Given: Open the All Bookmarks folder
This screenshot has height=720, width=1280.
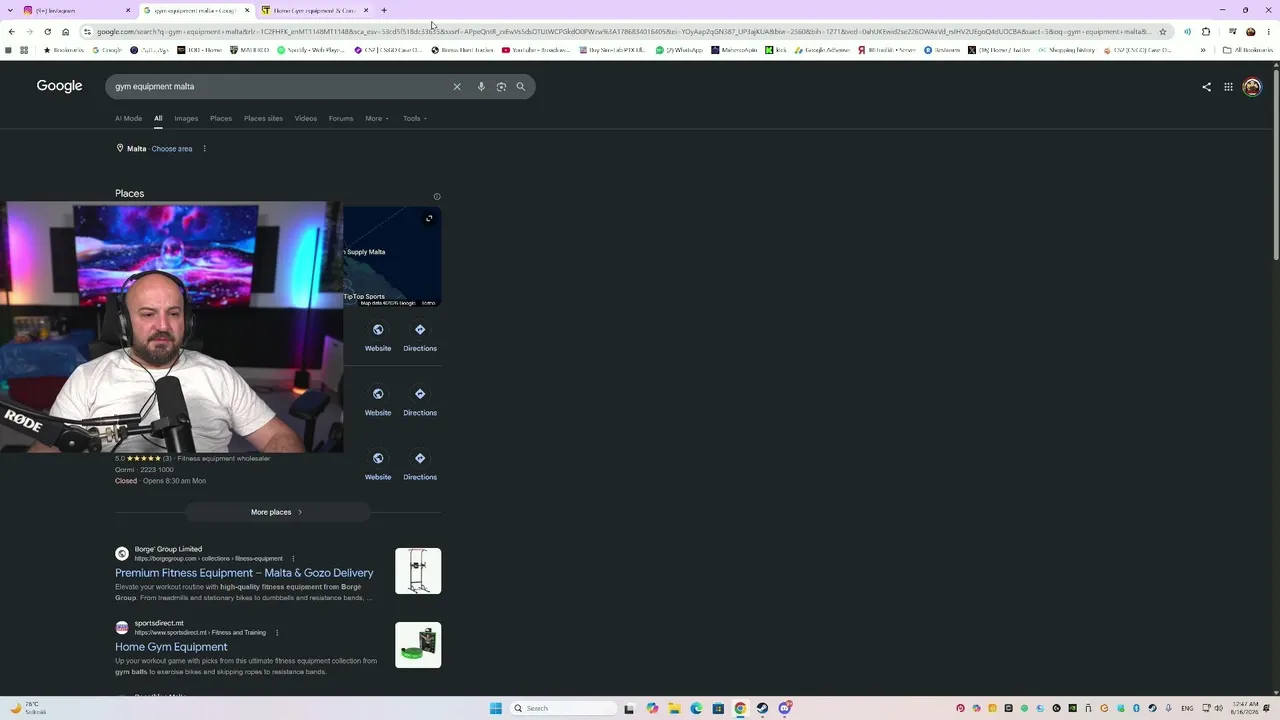Looking at the screenshot, I should (x=1248, y=50).
